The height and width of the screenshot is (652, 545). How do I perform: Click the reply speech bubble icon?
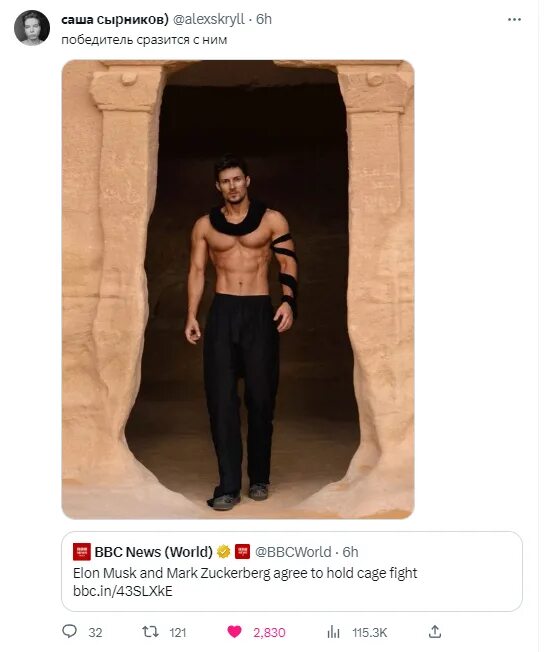[x=69, y=632]
